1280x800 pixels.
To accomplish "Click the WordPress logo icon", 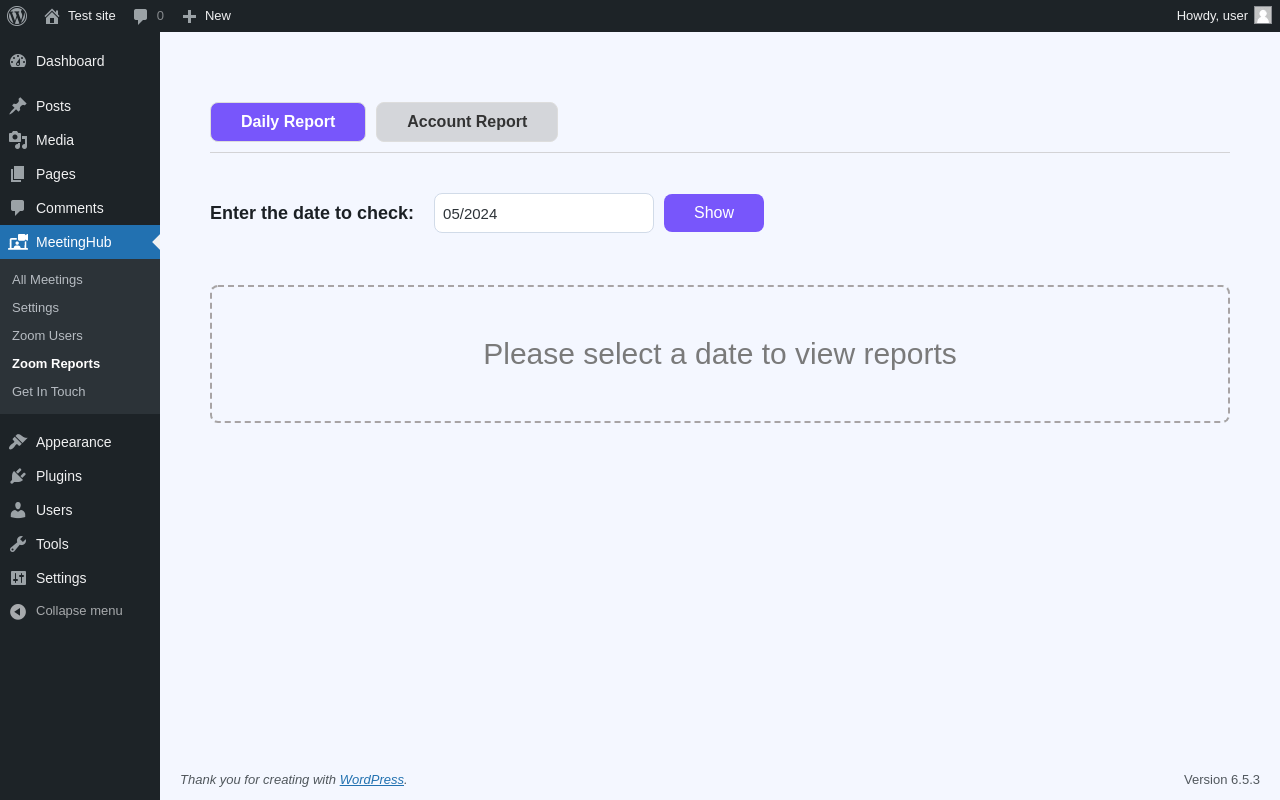I will [17, 16].
